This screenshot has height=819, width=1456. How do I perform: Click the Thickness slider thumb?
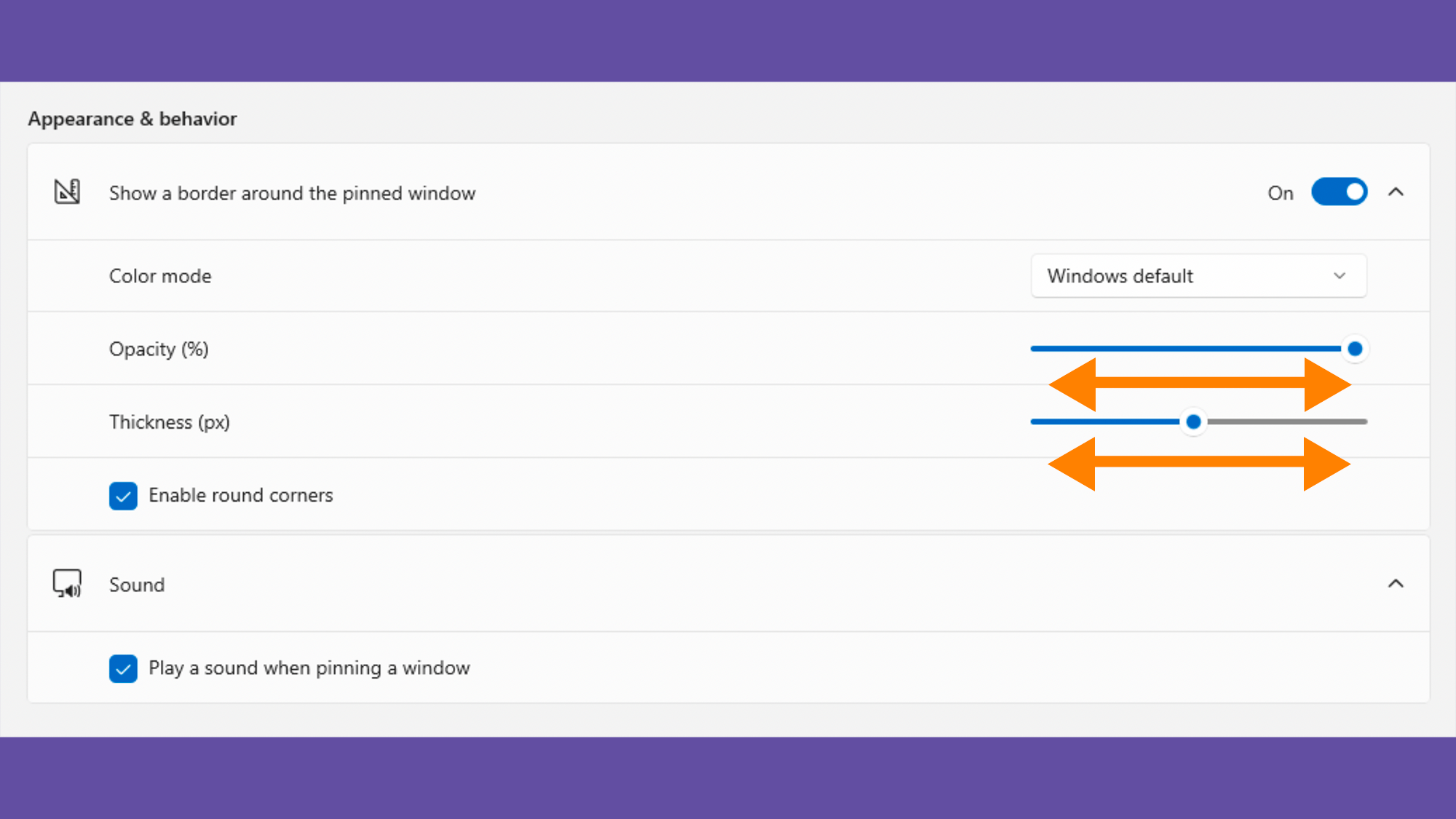click(1193, 422)
